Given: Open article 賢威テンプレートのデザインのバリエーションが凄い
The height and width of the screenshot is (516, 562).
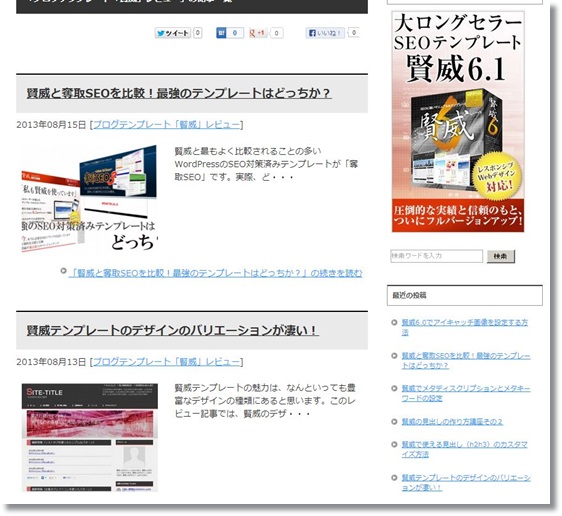Looking at the screenshot, I should [172, 330].
